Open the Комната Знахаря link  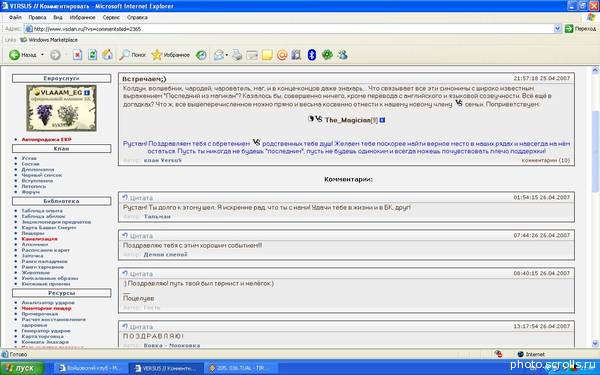(45, 342)
